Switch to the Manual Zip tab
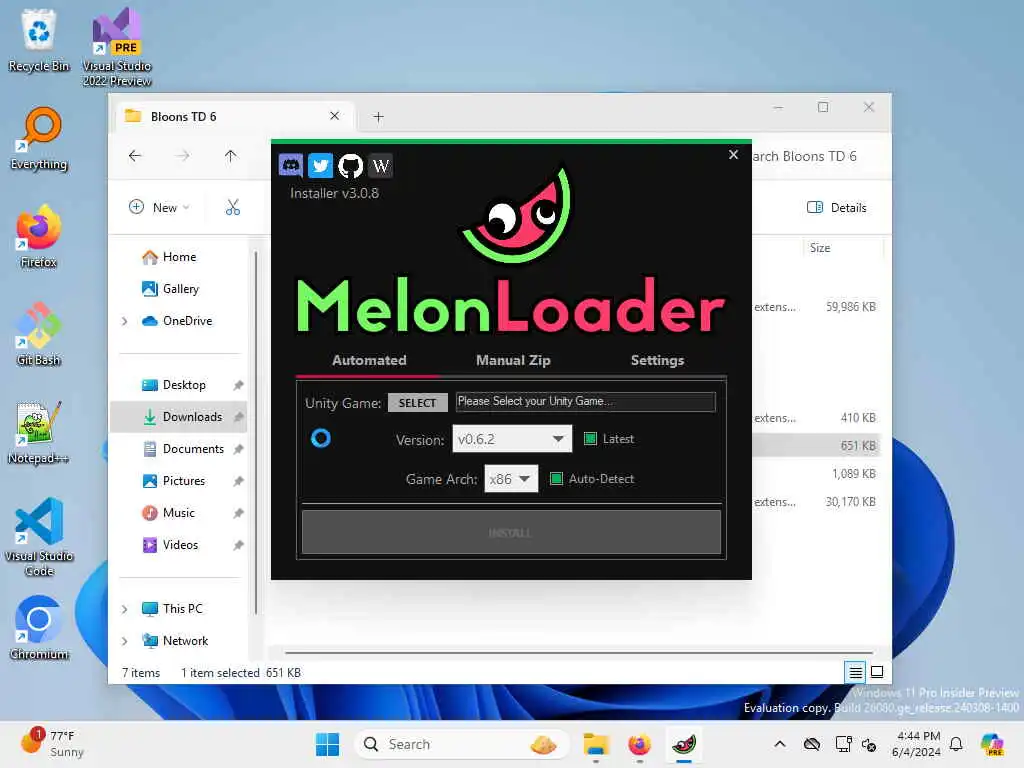This screenshot has height=768, width=1024. pyautogui.click(x=513, y=360)
